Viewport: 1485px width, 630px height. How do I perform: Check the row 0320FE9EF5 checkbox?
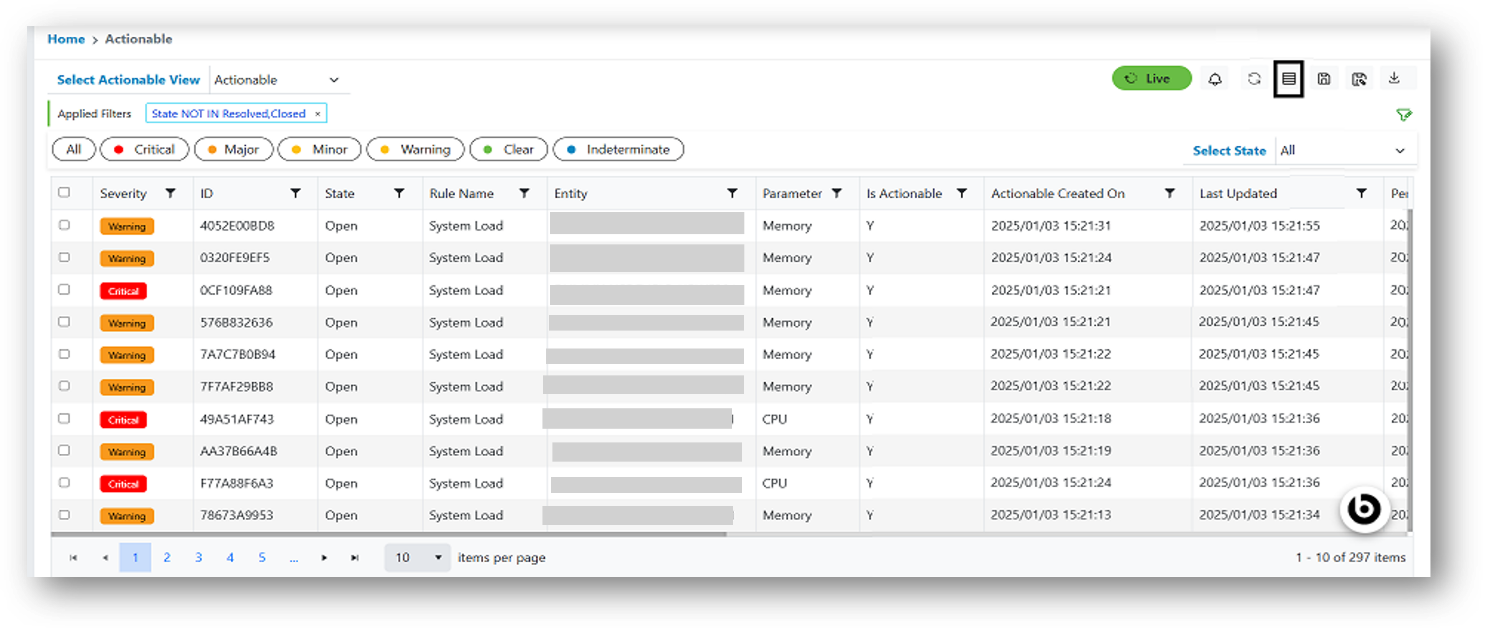point(64,257)
